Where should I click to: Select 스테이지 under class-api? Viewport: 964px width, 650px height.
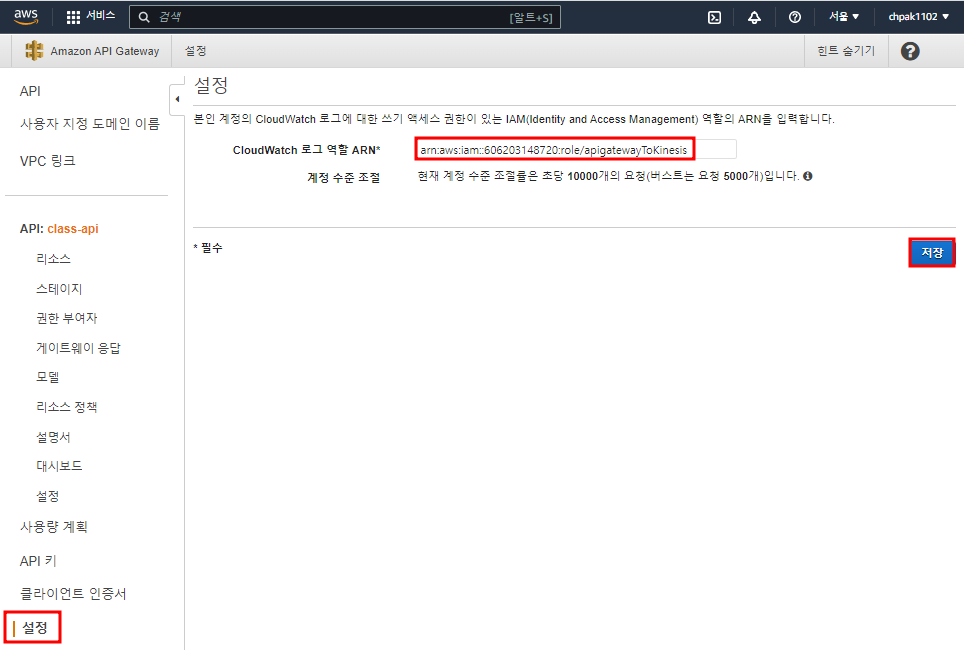(x=59, y=288)
